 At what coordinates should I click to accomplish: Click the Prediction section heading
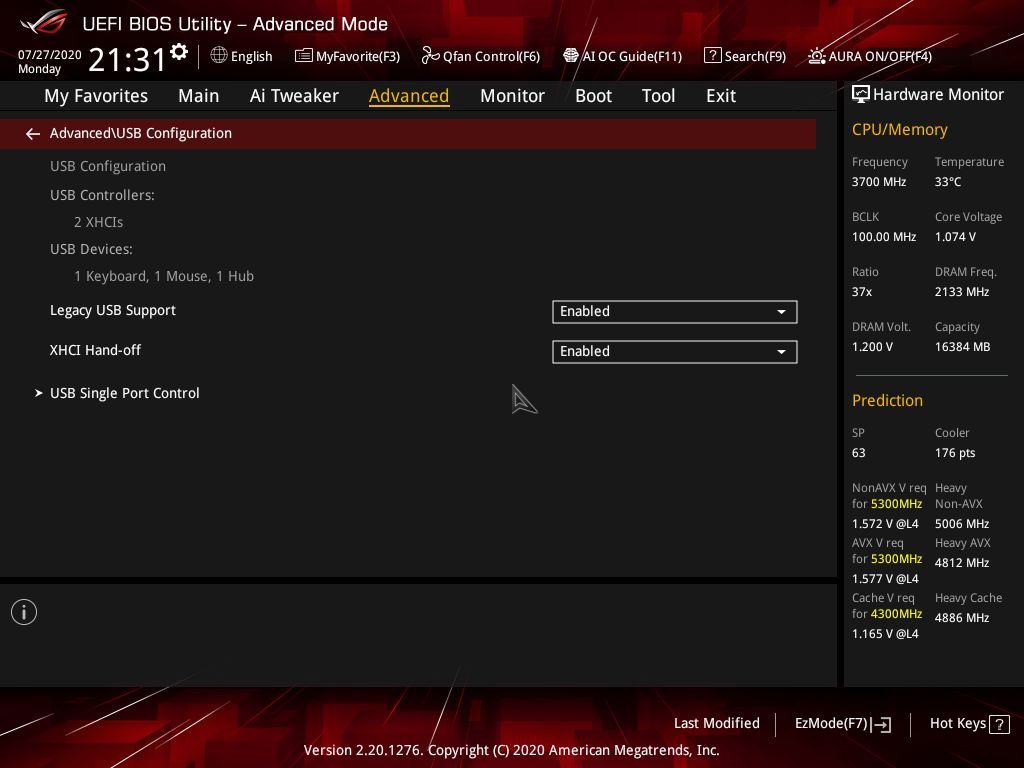pyautogui.click(x=887, y=400)
